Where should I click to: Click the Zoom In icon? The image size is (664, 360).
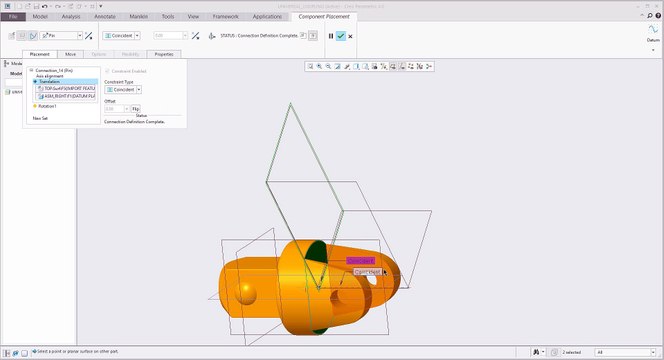(x=319, y=66)
